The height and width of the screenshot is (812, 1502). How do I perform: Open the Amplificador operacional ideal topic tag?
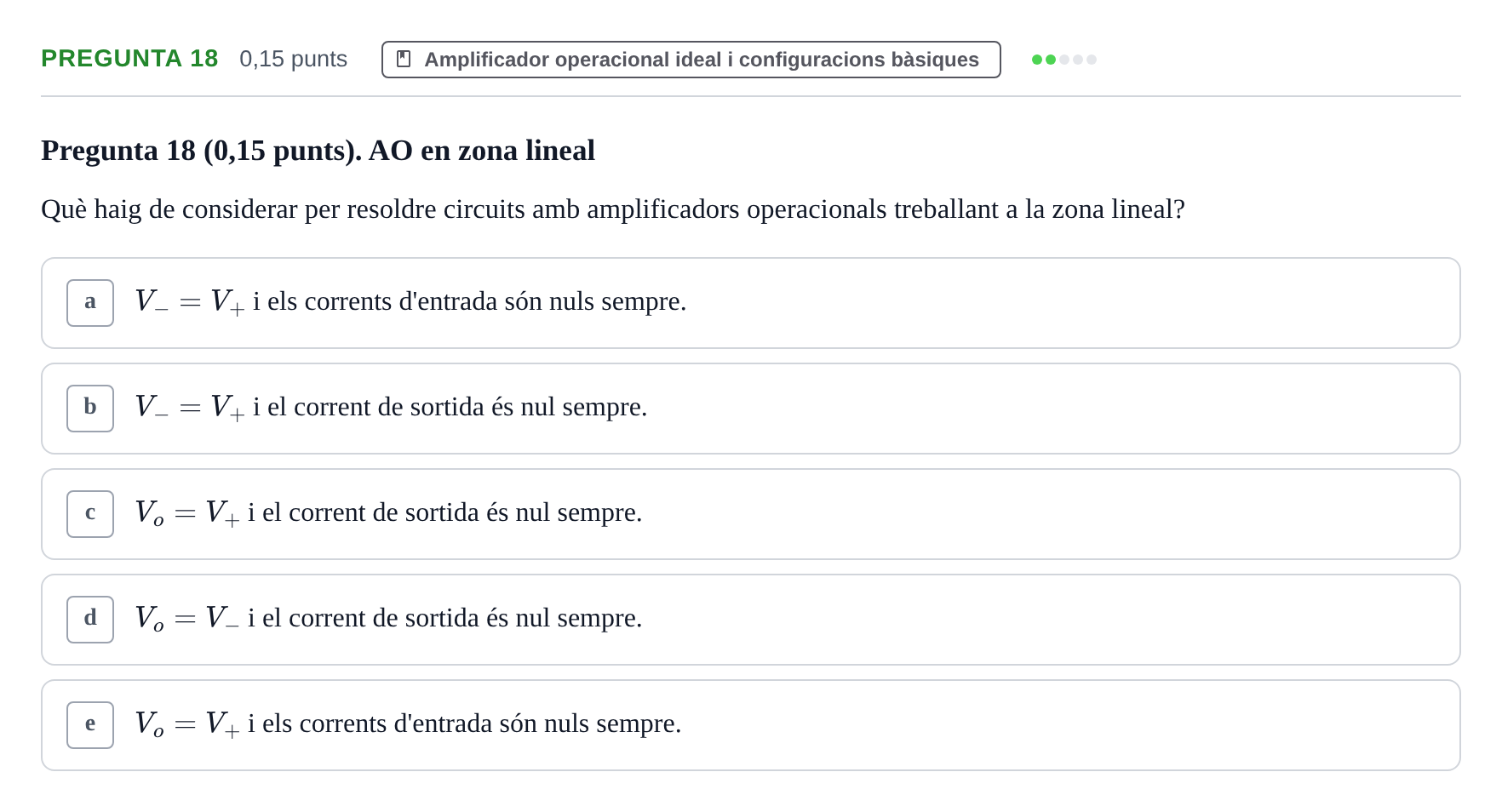(x=691, y=60)
